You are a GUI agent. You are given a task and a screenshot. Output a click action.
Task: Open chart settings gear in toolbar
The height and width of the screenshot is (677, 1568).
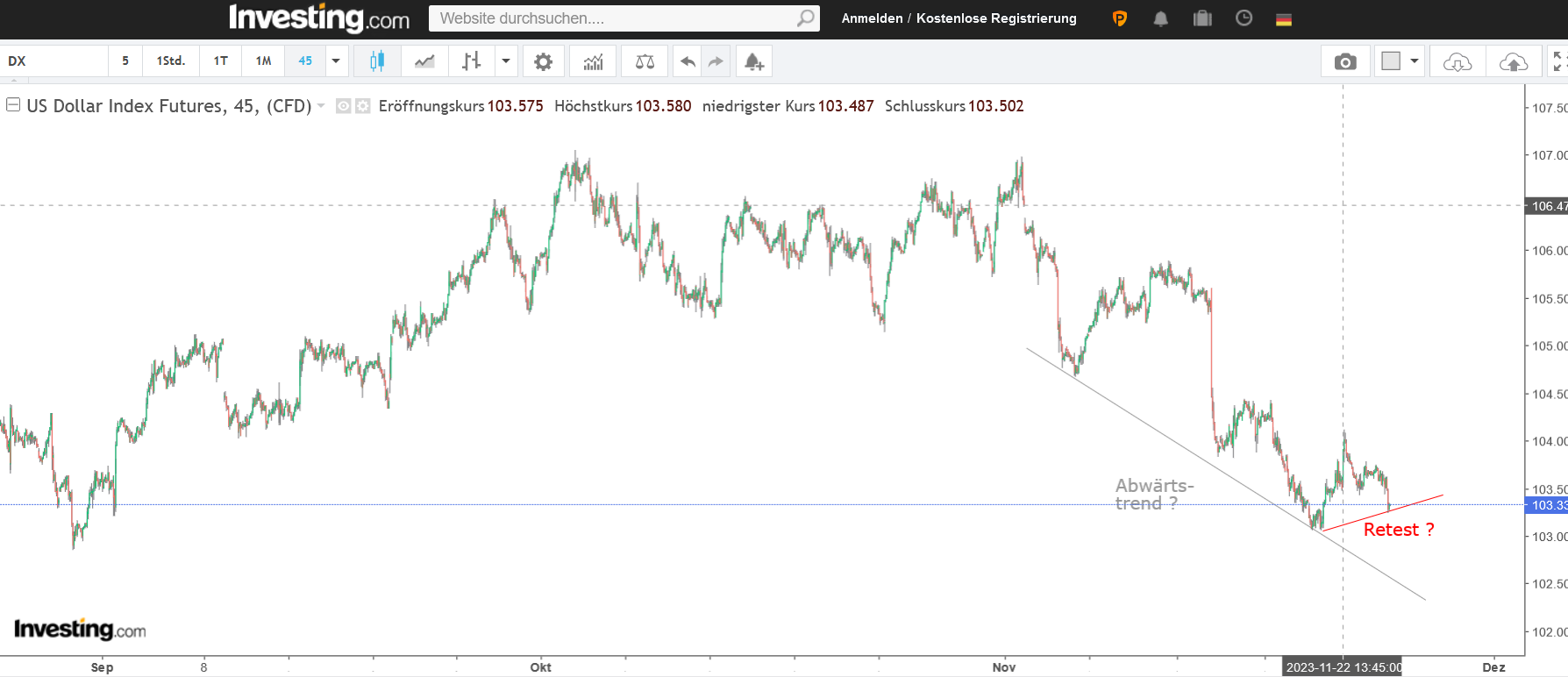coord(544,61)
